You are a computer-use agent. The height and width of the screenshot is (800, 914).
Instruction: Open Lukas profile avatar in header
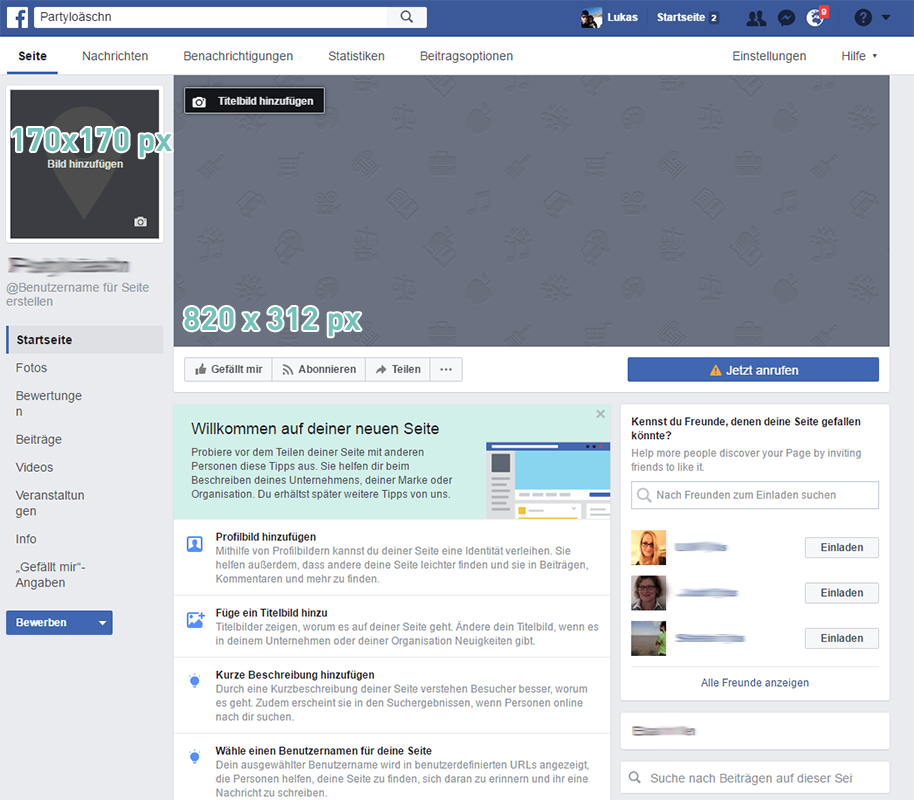pyautogui.click(x=591, y=17)
